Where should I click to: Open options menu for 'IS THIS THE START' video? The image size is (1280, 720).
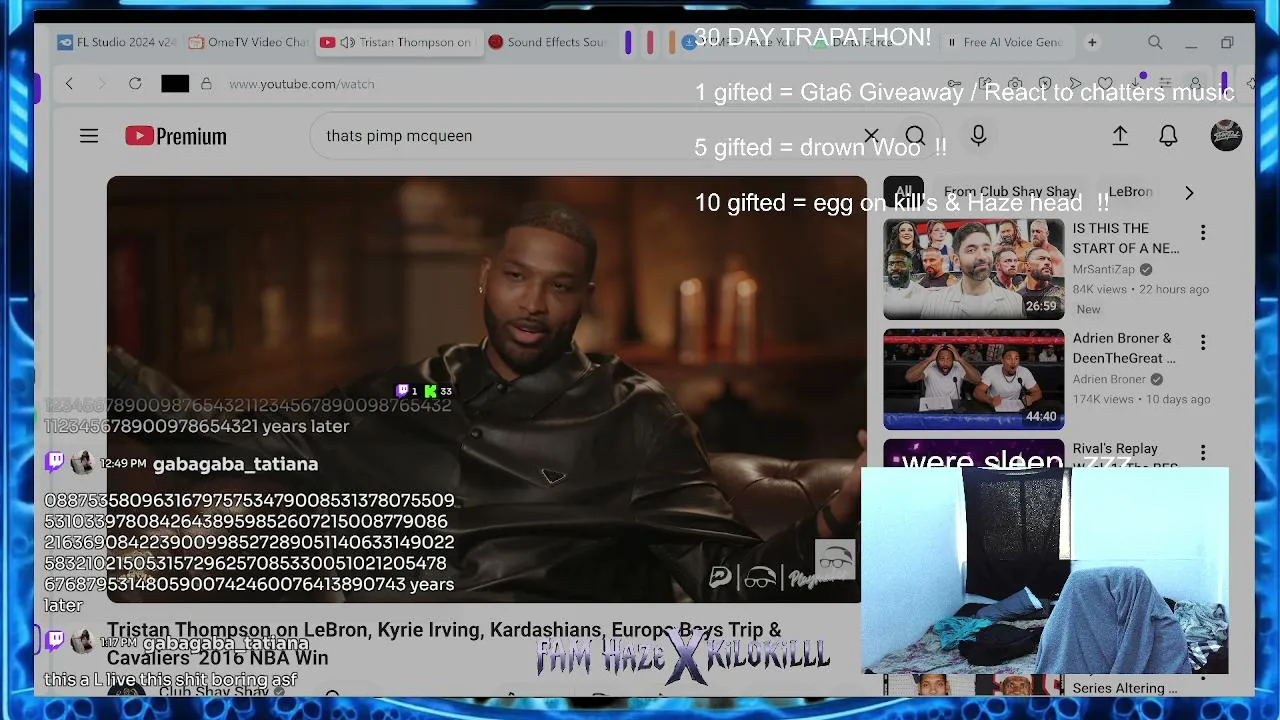1203,233
